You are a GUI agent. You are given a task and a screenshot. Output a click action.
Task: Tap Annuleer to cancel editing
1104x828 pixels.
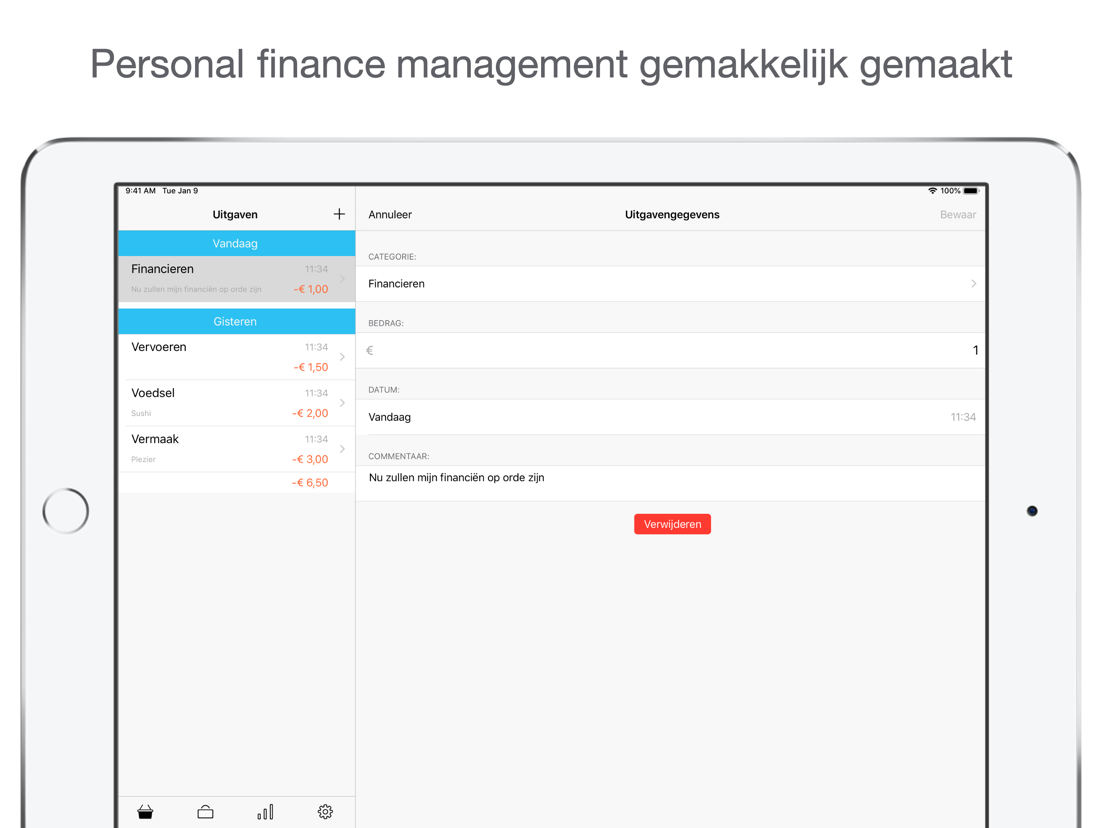[x=390, y=215]
